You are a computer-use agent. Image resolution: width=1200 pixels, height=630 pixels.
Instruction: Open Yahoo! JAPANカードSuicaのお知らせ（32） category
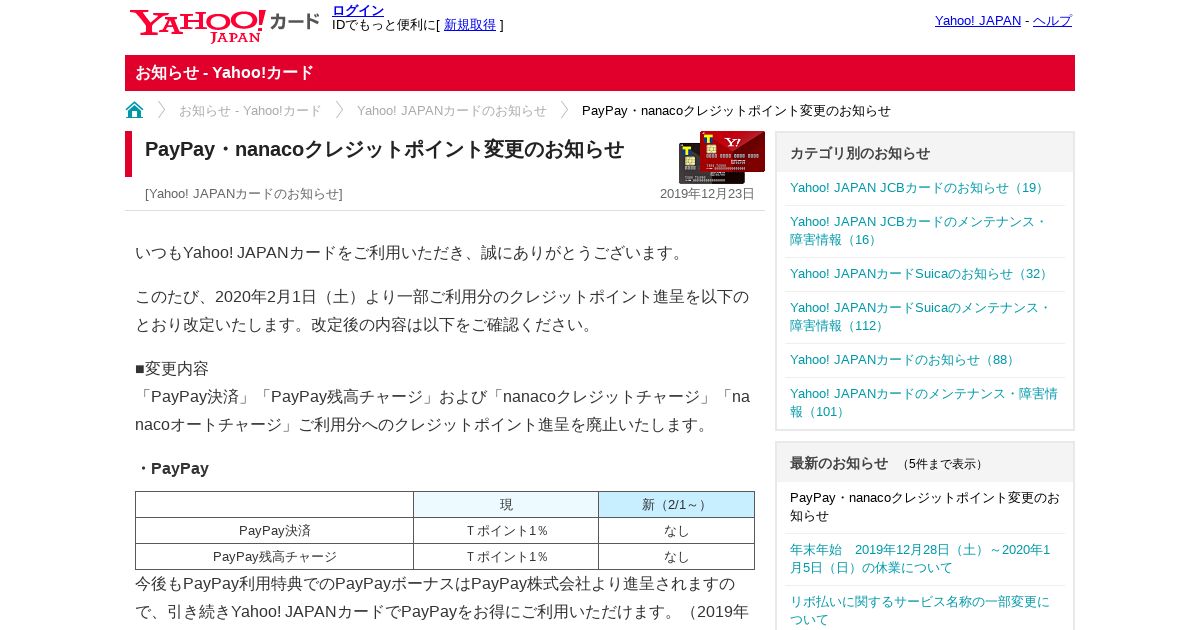pos(921,274)
